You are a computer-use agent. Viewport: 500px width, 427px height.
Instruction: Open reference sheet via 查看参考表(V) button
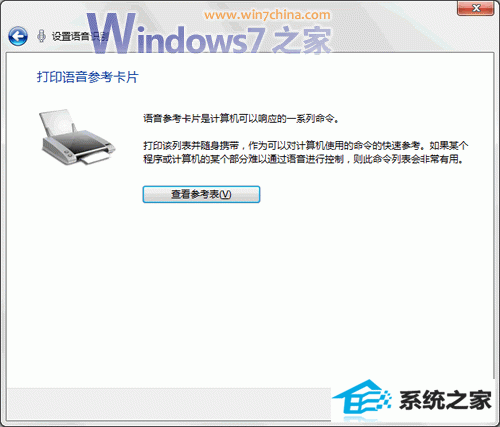(201, 194)
